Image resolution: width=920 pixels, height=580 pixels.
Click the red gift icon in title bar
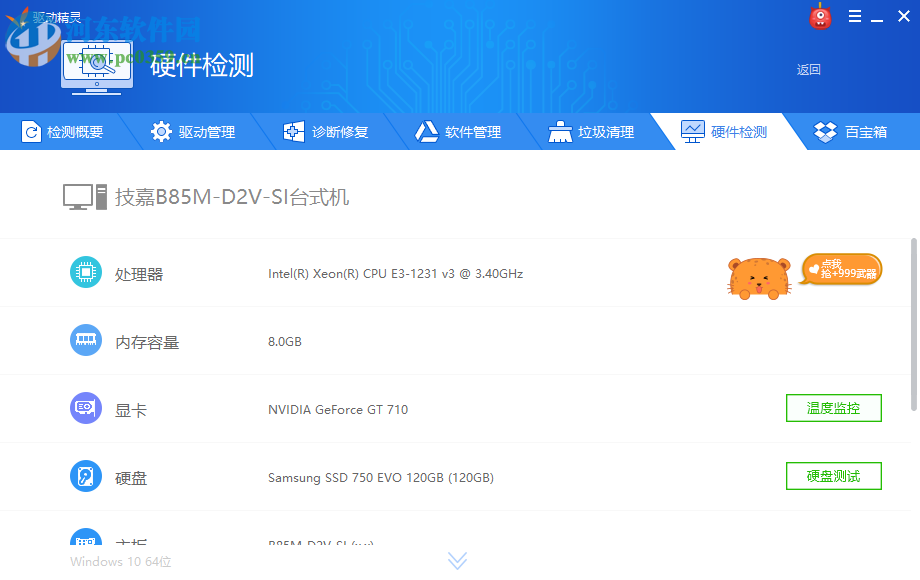820,16
